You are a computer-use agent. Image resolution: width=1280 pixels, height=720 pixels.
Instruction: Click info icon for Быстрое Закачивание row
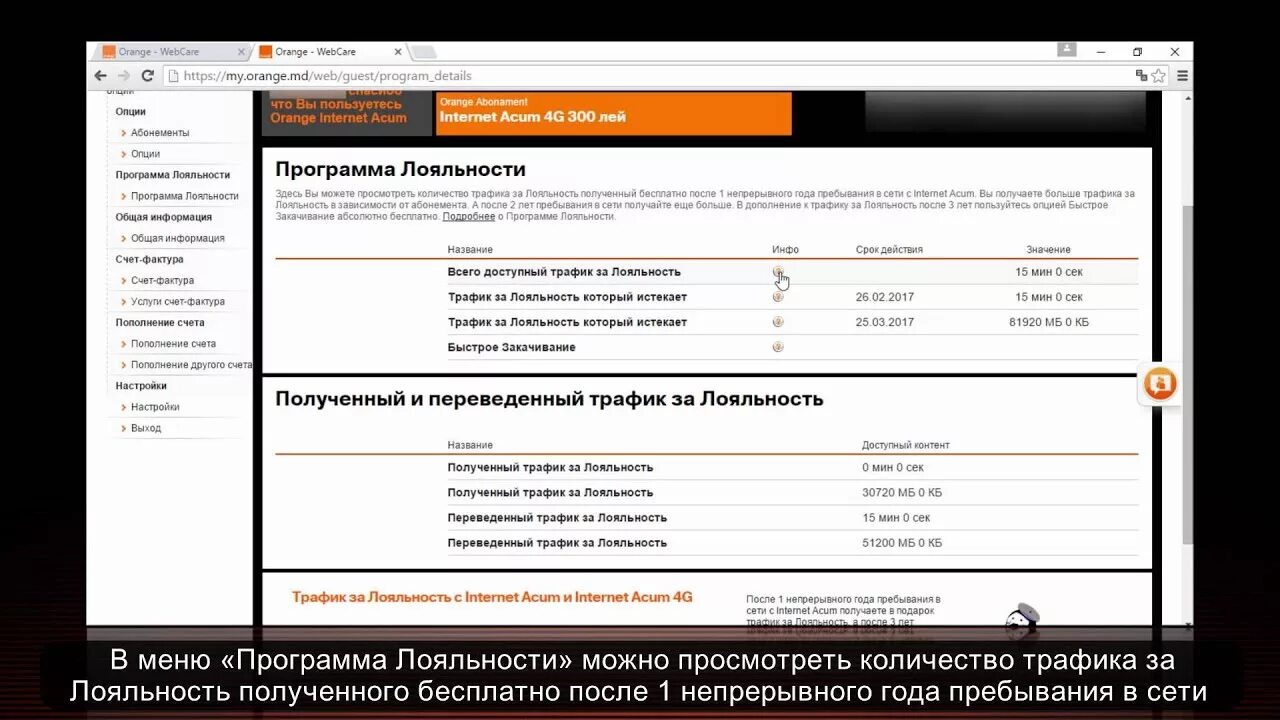click(x=778, y=347)
